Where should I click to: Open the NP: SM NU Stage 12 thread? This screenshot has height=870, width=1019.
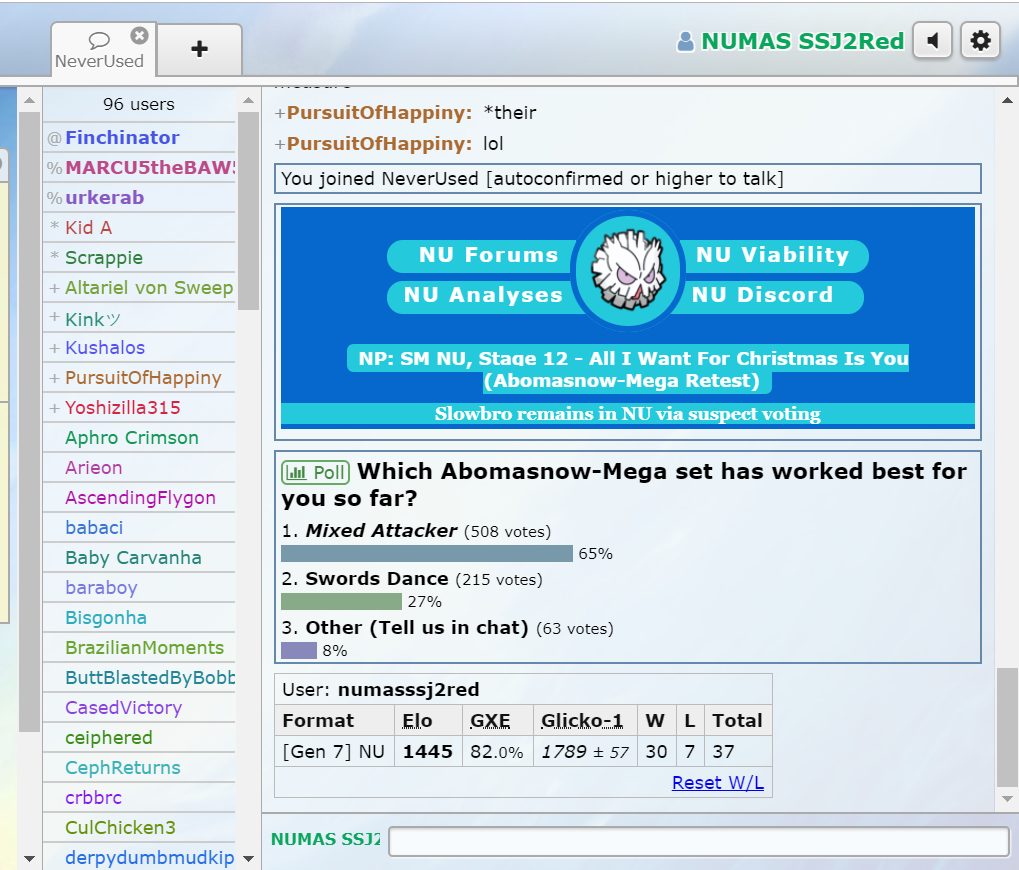[x=627, y=369]
